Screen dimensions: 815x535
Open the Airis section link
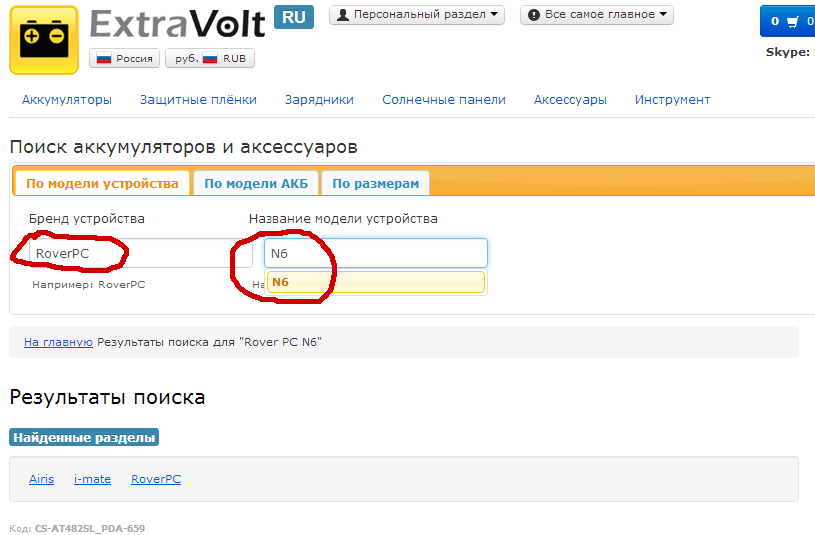coord(42,479)
